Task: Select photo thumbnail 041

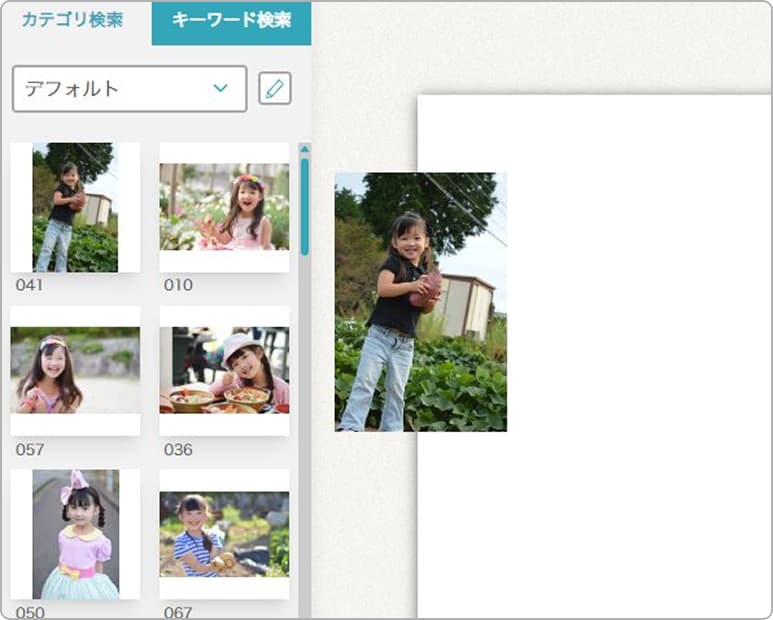Action: pyautogui.click(x=75, y=207)
